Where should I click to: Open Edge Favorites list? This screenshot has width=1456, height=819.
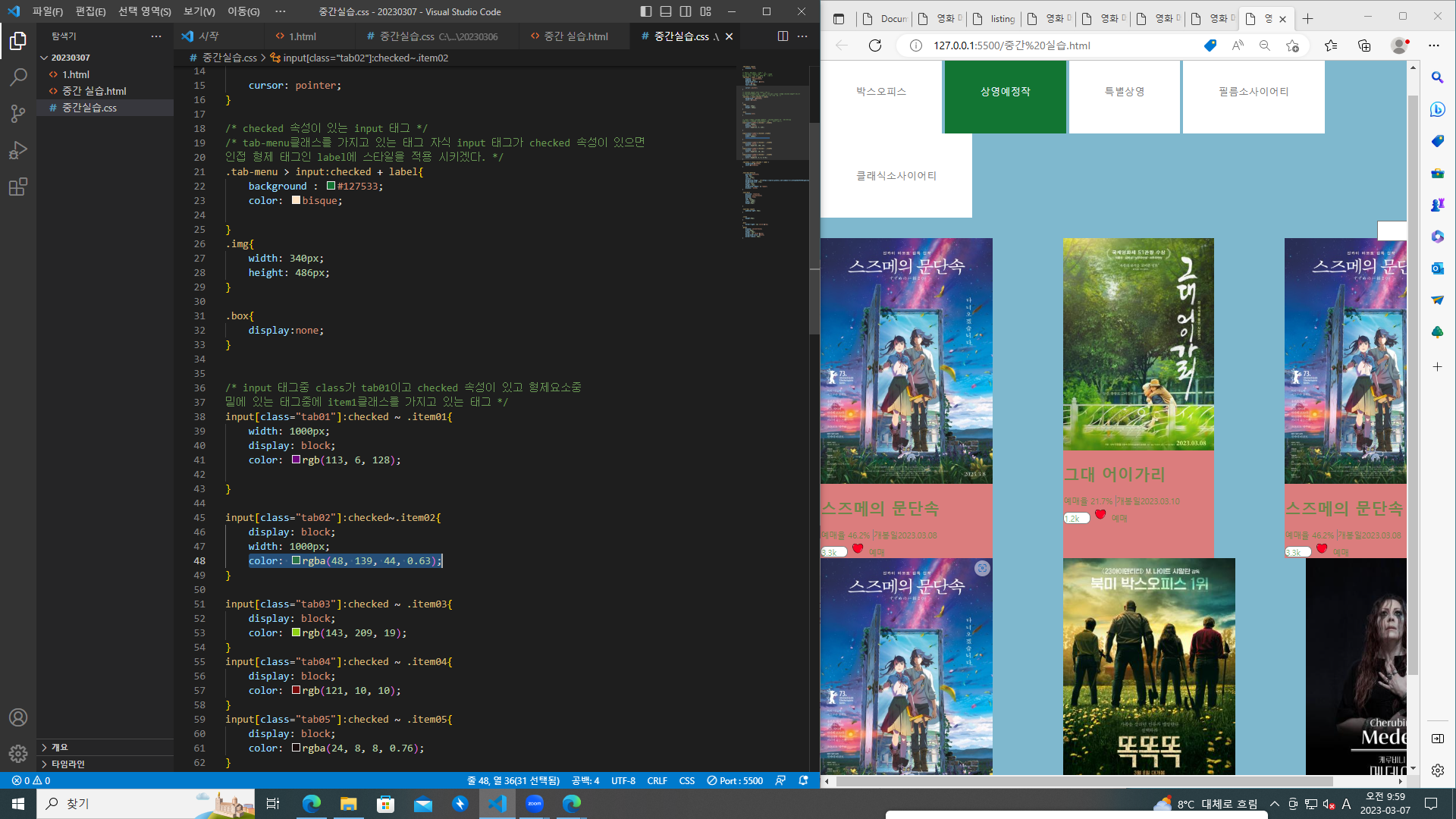tap(1331, 45)
